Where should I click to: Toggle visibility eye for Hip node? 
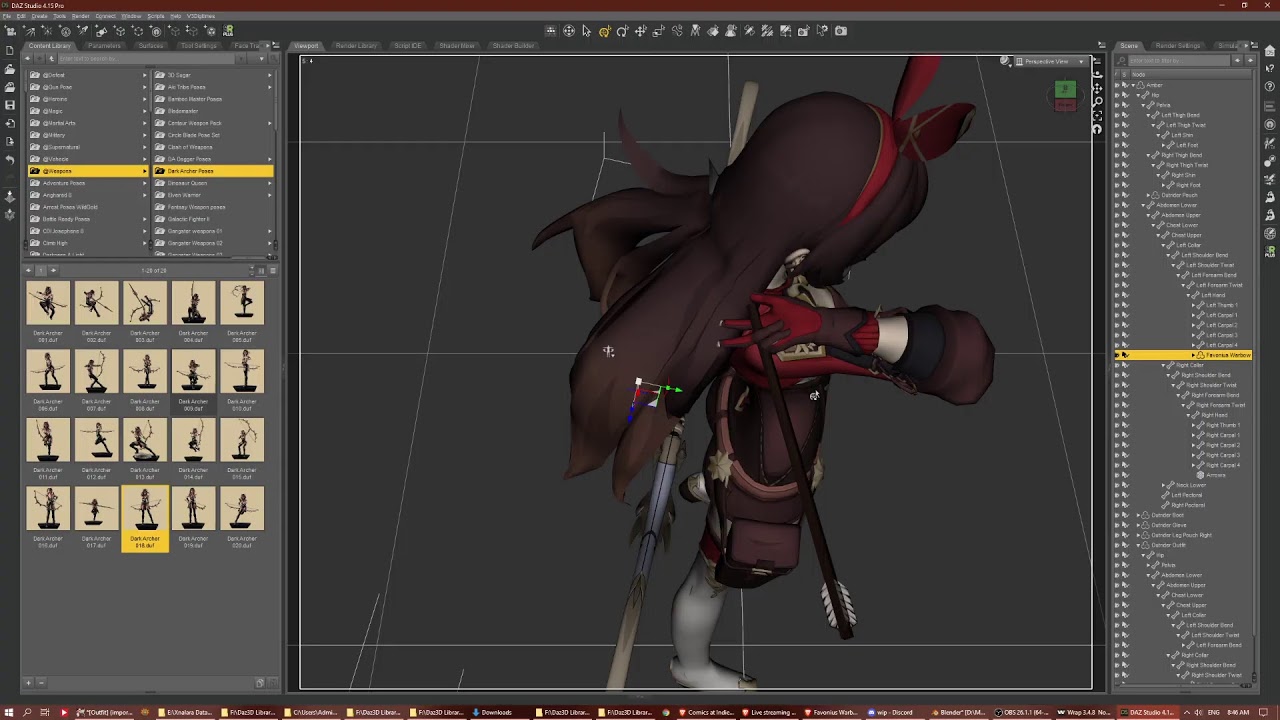1118,95
